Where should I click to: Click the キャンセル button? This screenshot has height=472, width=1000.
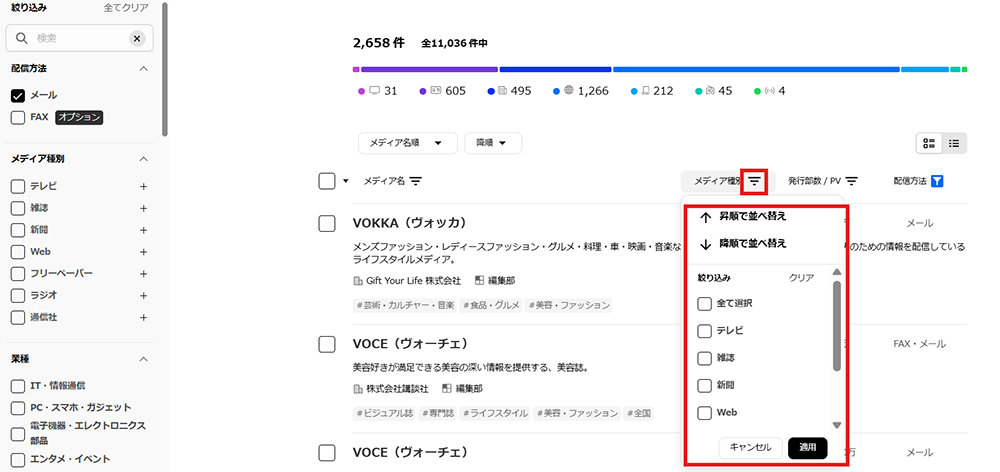[x=749, y=448]
